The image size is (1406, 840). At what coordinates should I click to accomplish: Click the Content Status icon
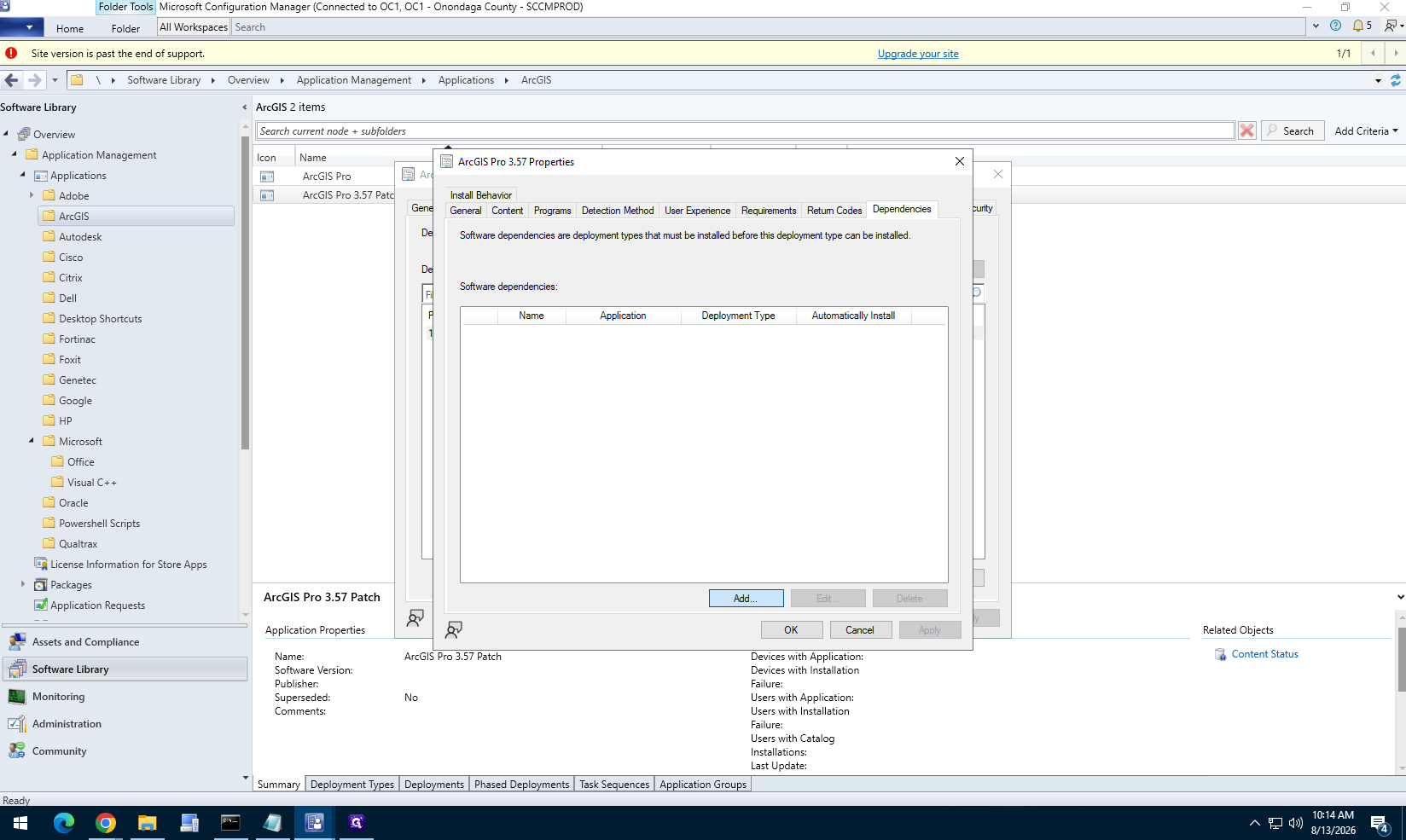pos(1221,654)
